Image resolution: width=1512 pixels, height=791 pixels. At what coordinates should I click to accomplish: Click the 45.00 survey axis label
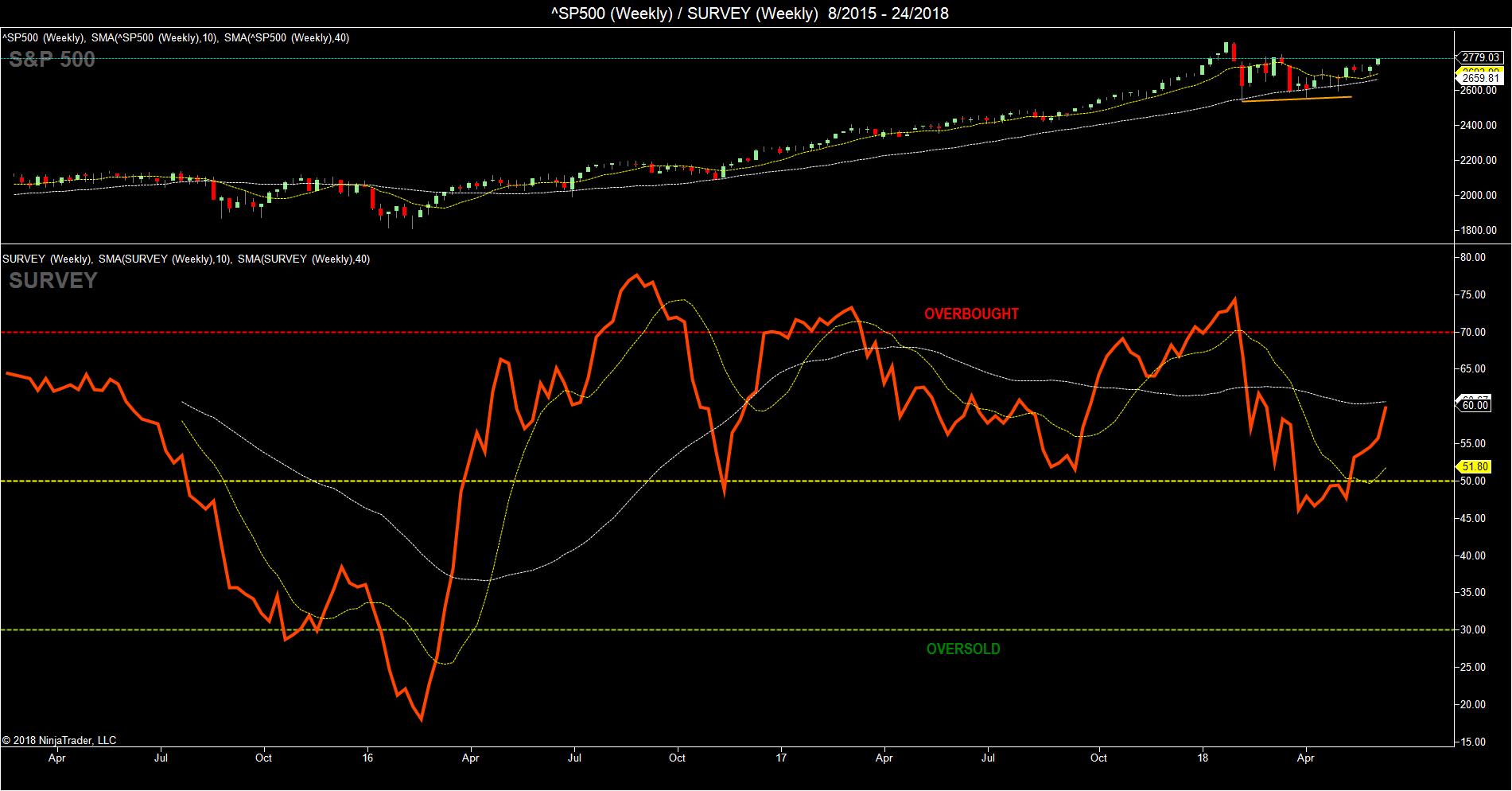tap(1473, 518)
